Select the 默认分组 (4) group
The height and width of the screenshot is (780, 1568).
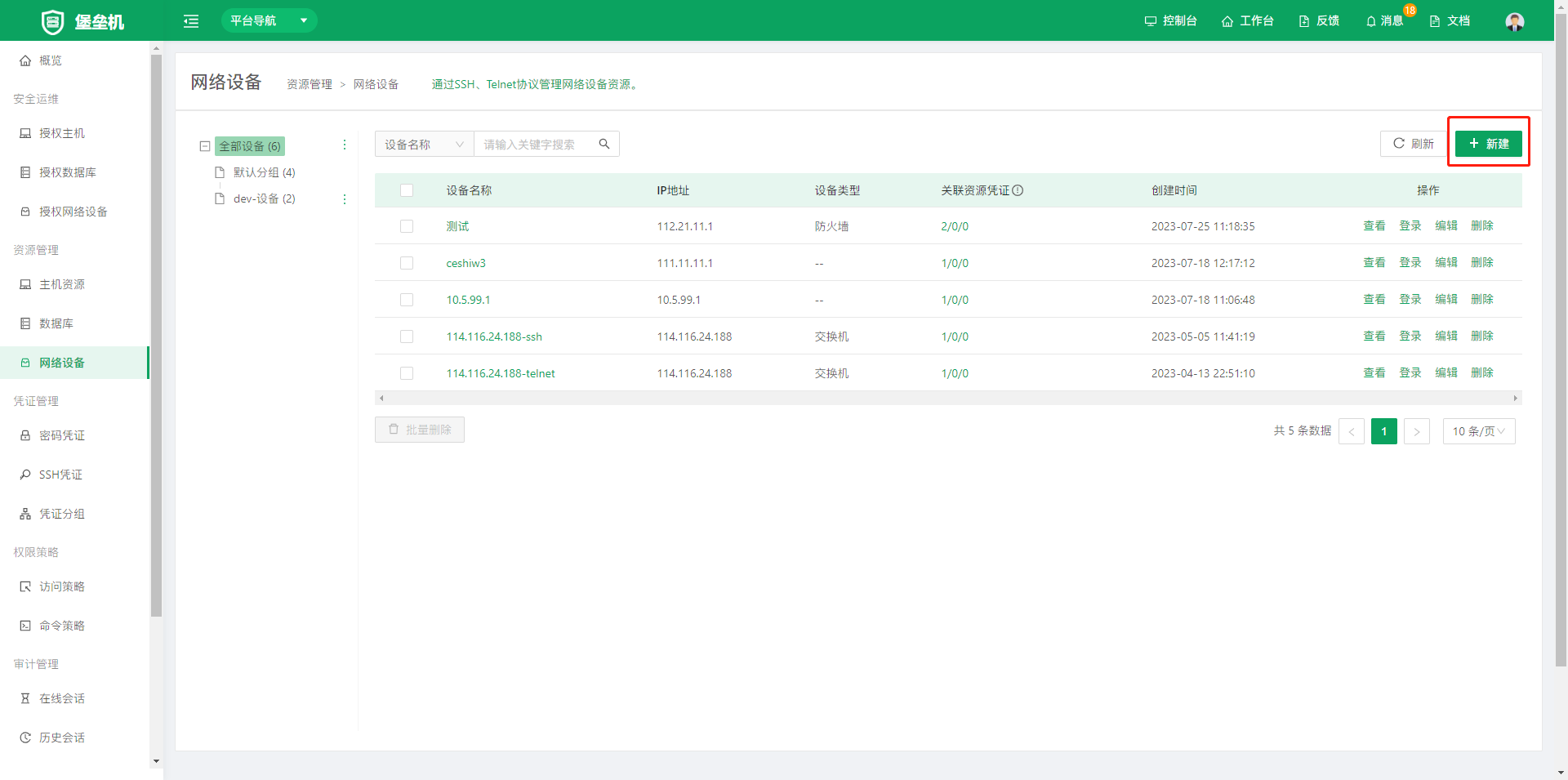point(264,172)
